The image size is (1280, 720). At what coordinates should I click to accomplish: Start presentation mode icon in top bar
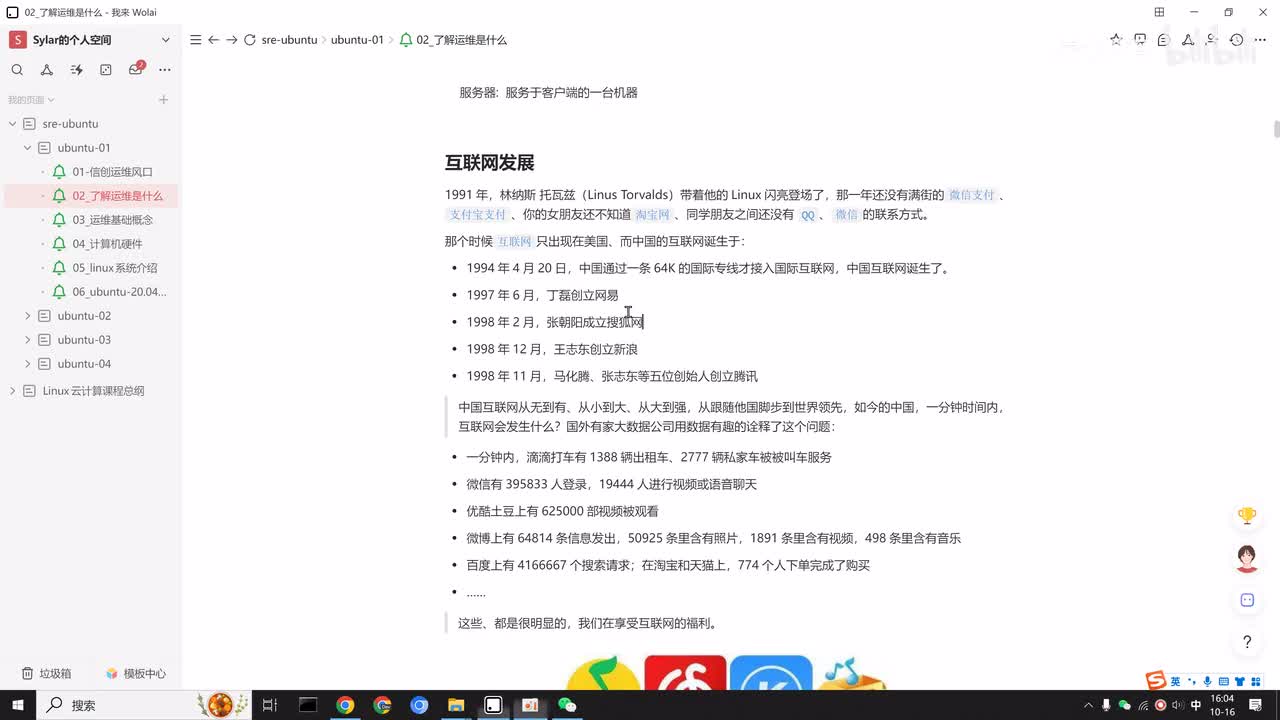(x=1140, y=40)
